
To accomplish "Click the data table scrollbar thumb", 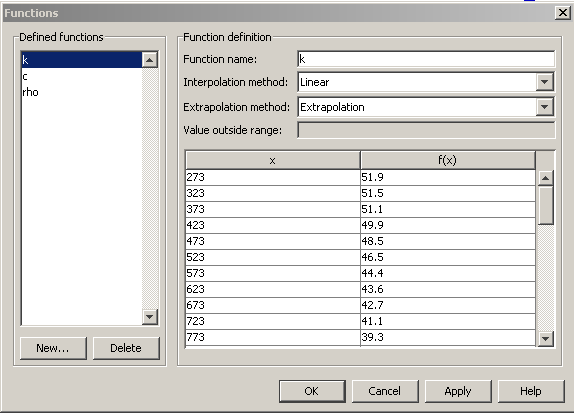I will point(545,205).
